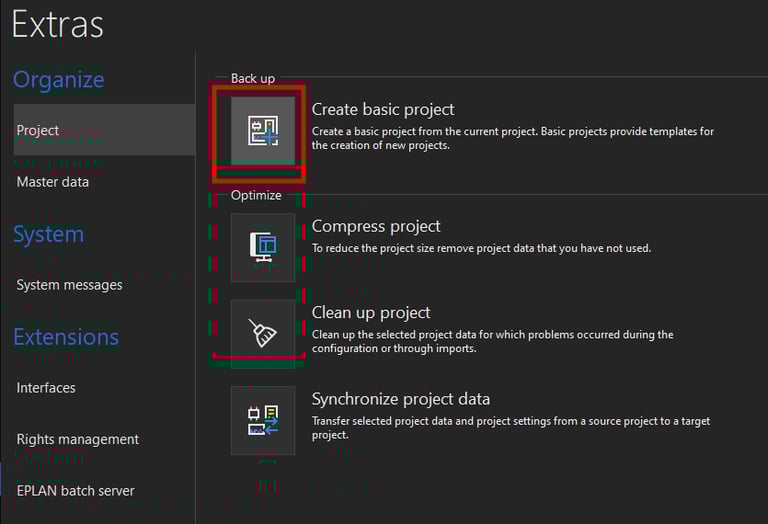768x524 pixels.
Task: Click the Extras page title
Action: tap(58, 24)
